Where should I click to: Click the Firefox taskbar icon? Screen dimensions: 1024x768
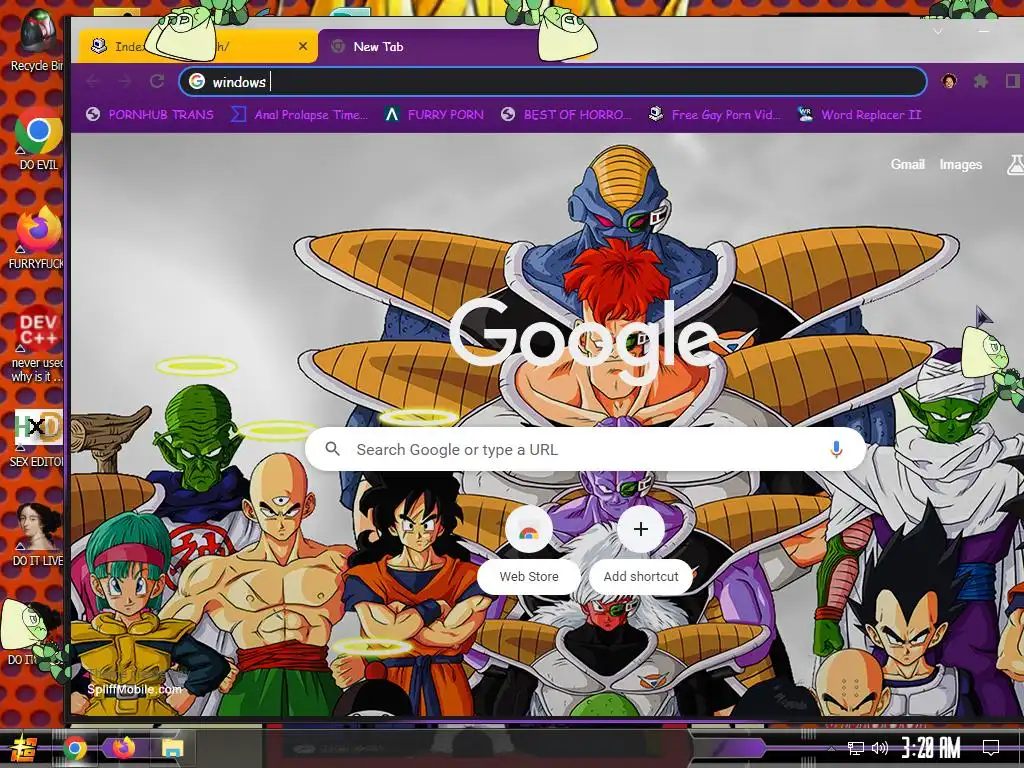tap(123, 748)
